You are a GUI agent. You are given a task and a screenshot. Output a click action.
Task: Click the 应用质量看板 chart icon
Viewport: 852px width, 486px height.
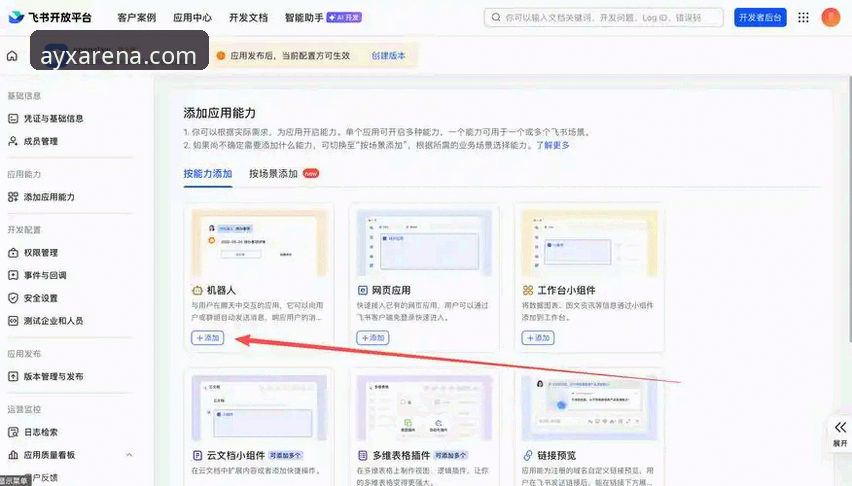[x=13, y=455]
